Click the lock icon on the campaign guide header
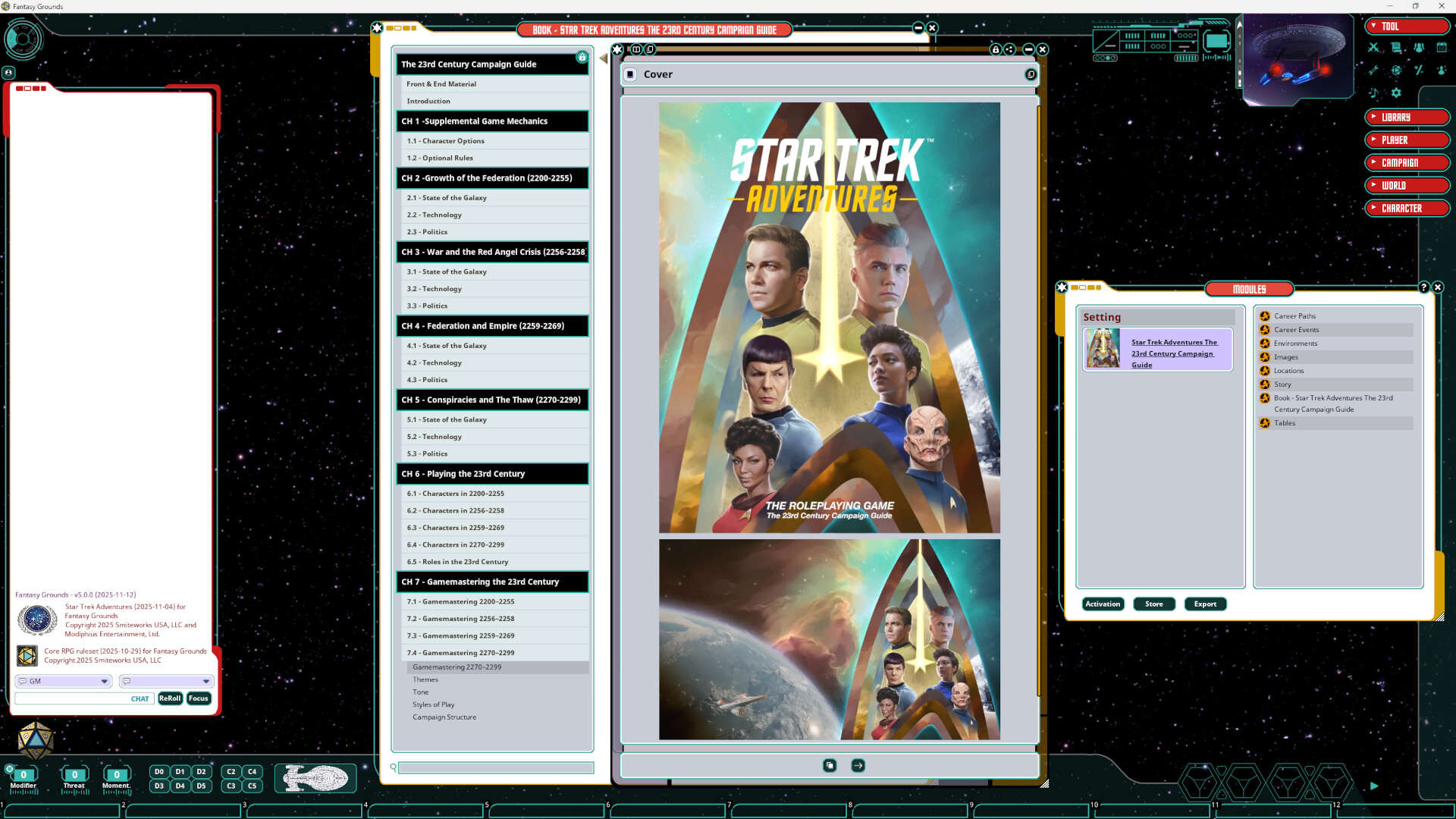Image resolution: width=1456 pixels, height=819 pixels. [582, 57]
